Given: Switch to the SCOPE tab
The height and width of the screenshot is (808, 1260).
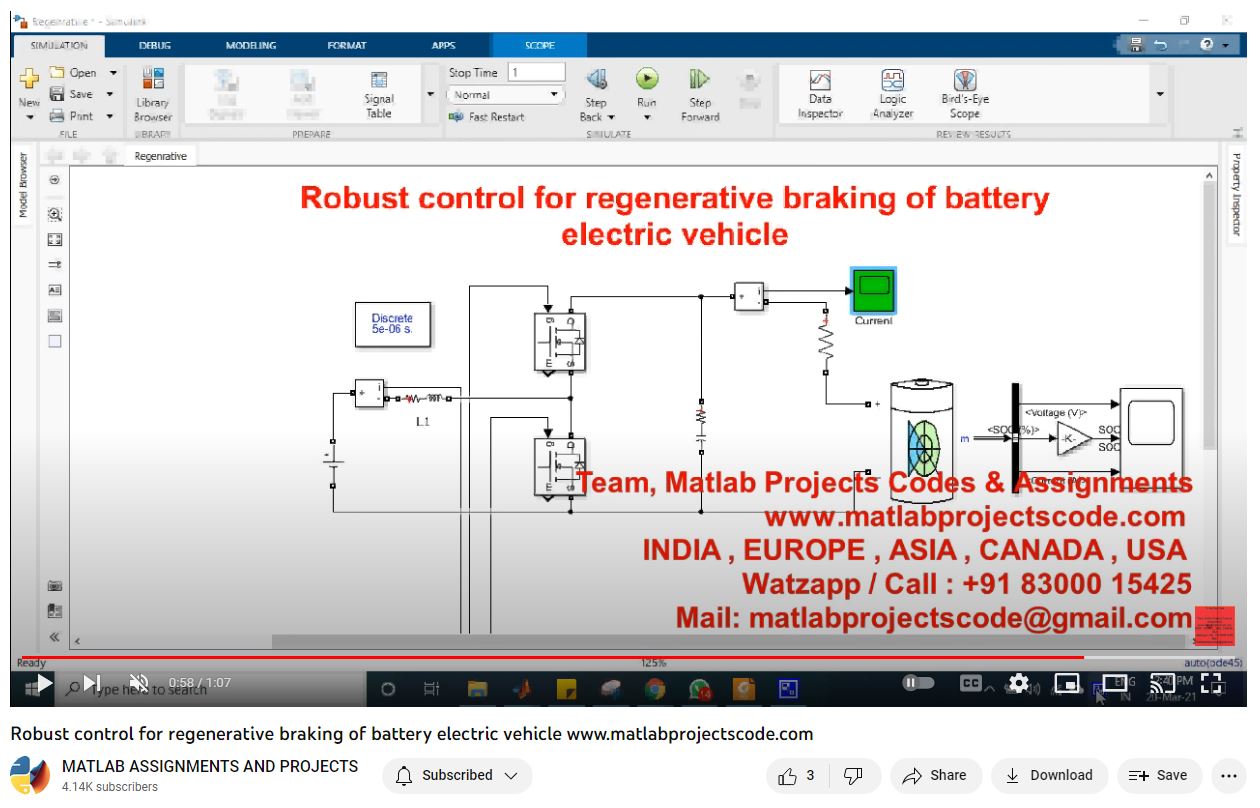Looking at the screenshot, I should tap(540, 45).
